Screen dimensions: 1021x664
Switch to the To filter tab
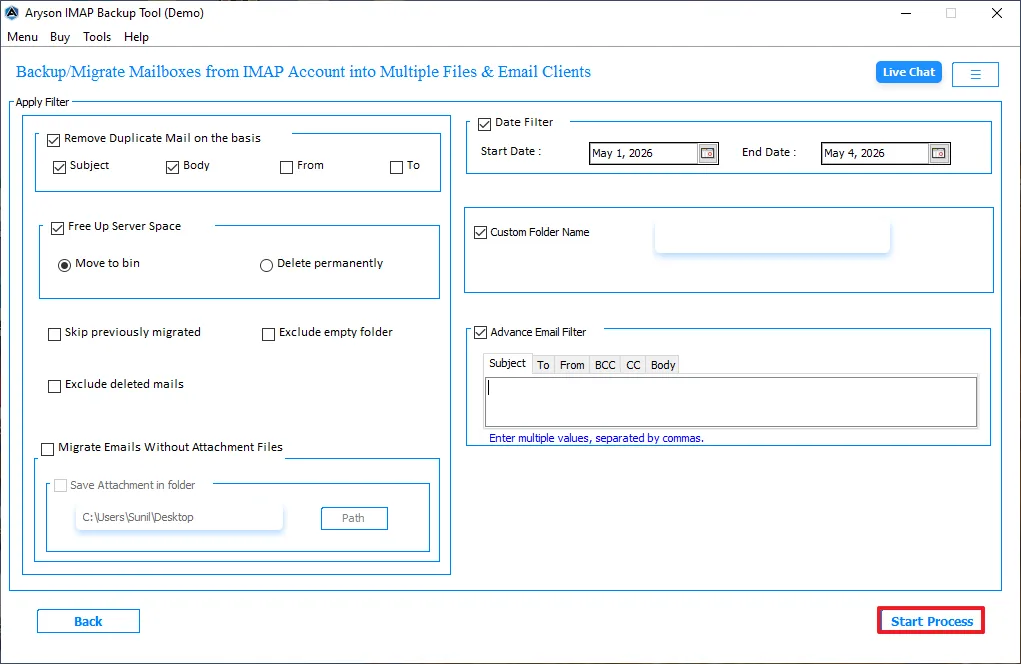coord(543,365)
